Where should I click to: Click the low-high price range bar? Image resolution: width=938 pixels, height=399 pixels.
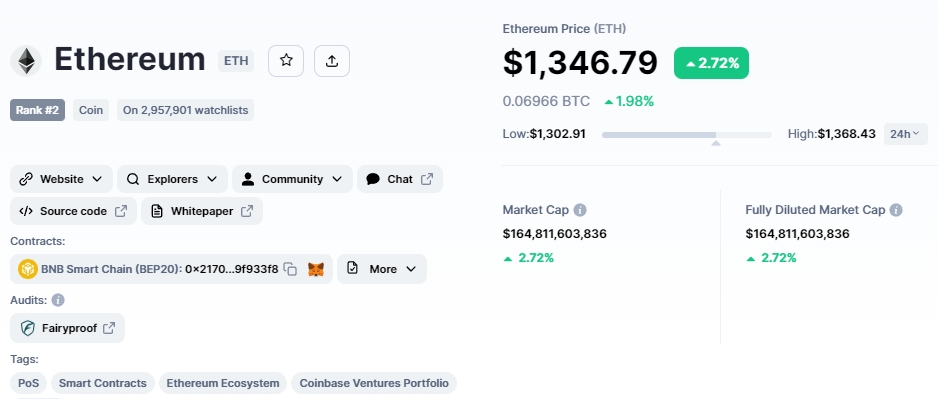[687, 135]
